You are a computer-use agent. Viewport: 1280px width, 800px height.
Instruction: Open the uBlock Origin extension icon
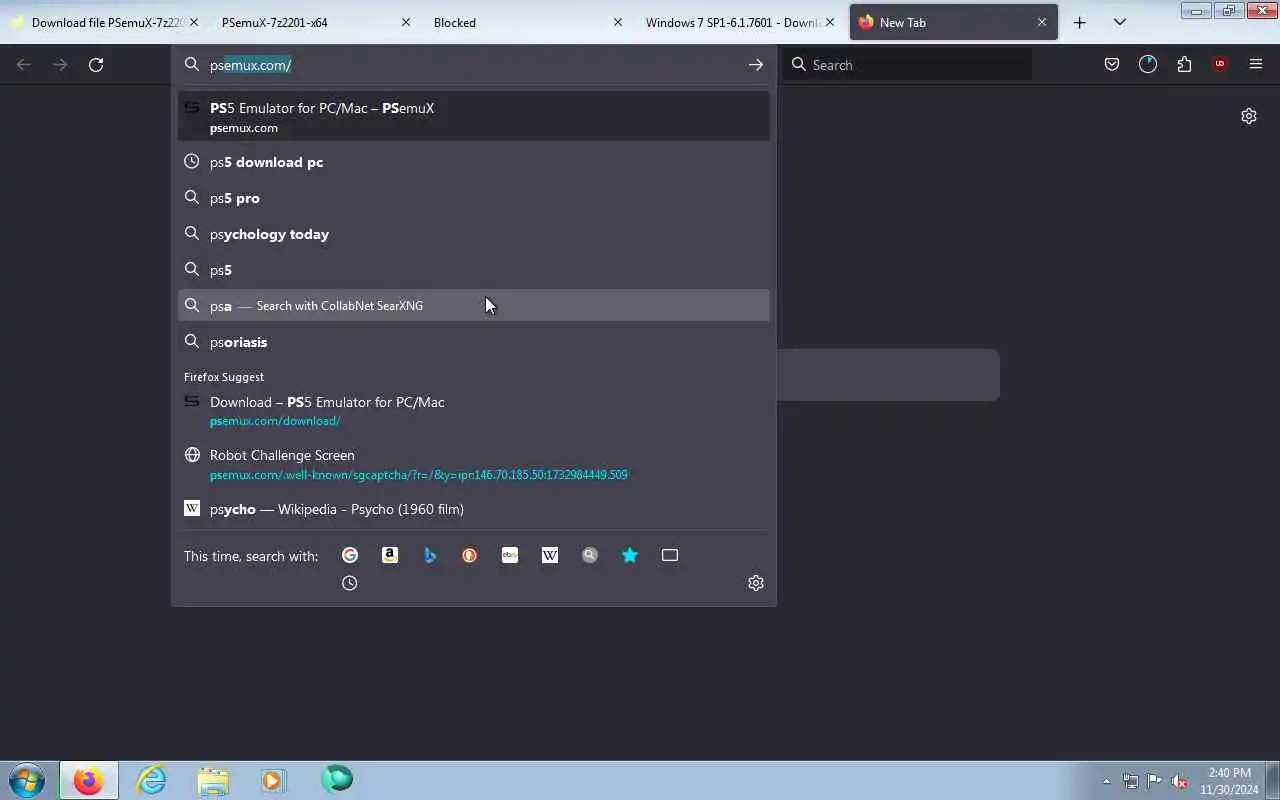pos(1220,65)
